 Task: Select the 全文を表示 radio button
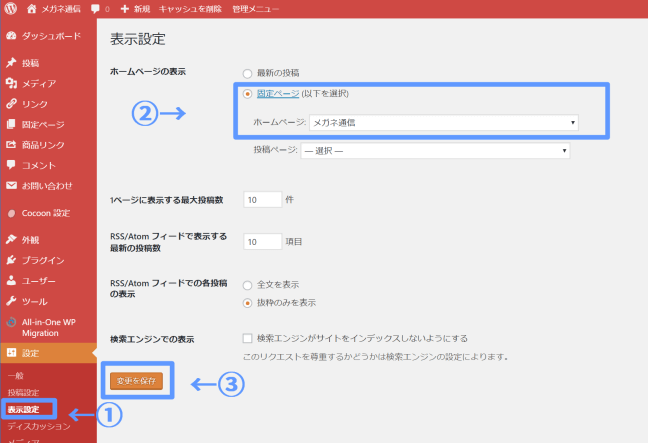tap(247, 285)
